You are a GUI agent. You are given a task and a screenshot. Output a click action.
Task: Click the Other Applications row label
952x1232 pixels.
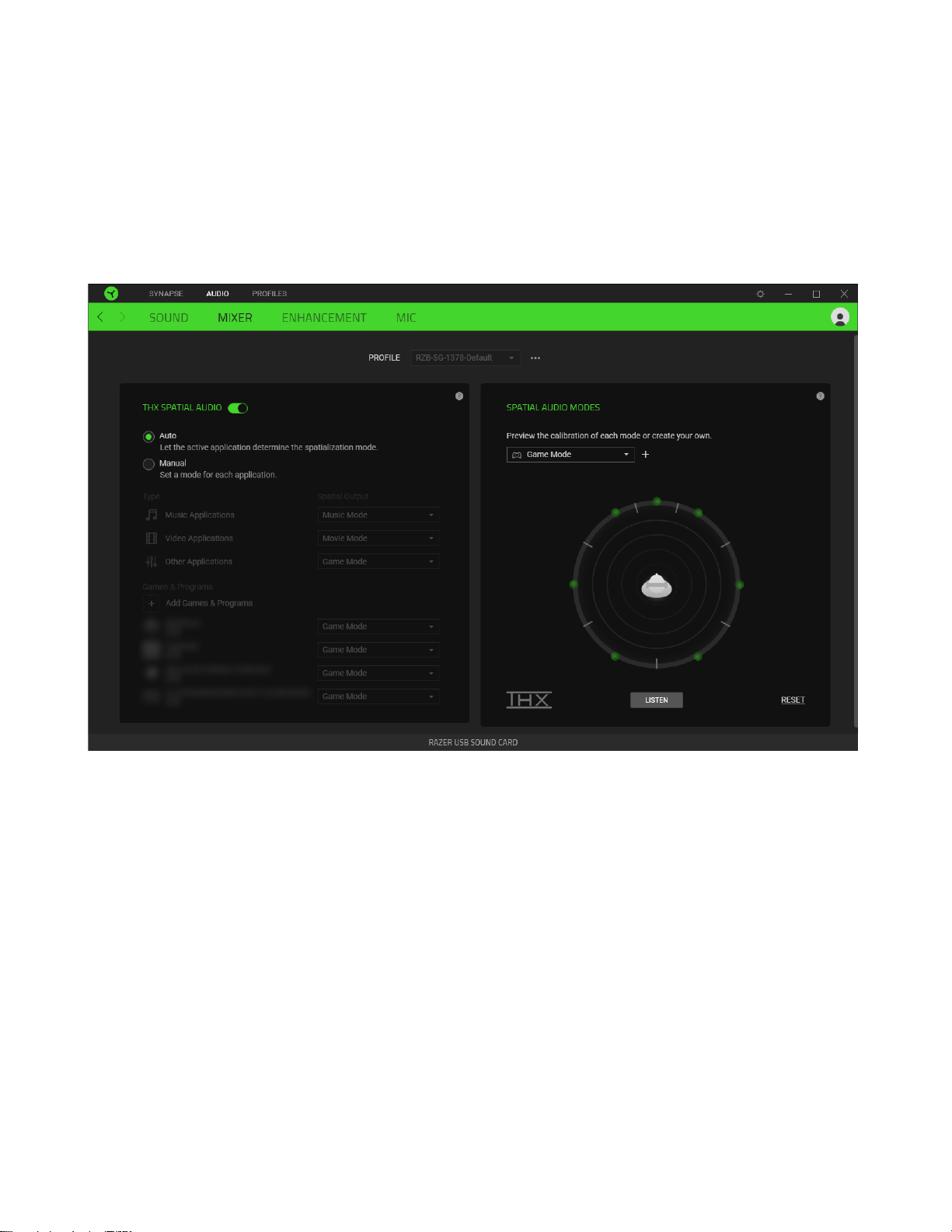click(199, 561)
